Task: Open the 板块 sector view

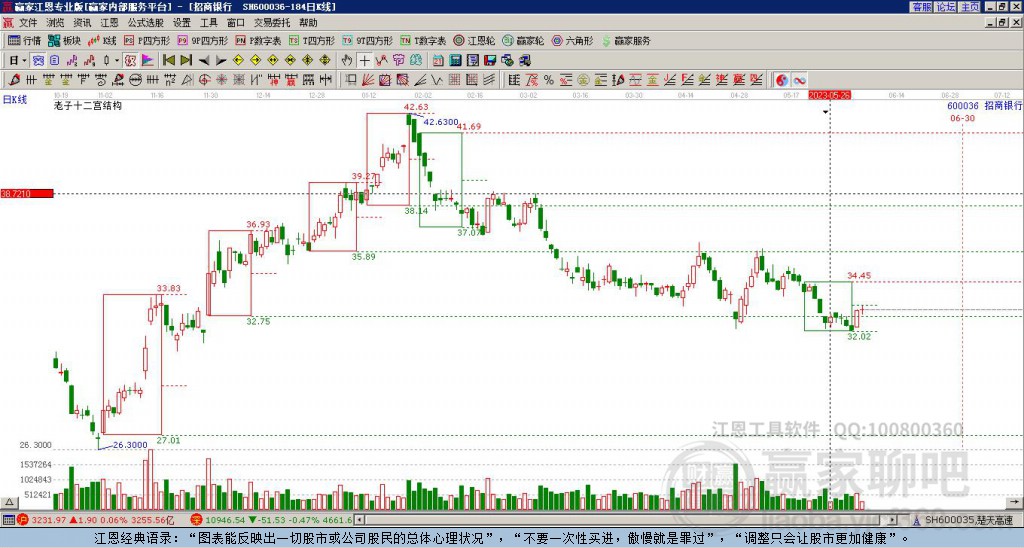Action: (64, 40)
